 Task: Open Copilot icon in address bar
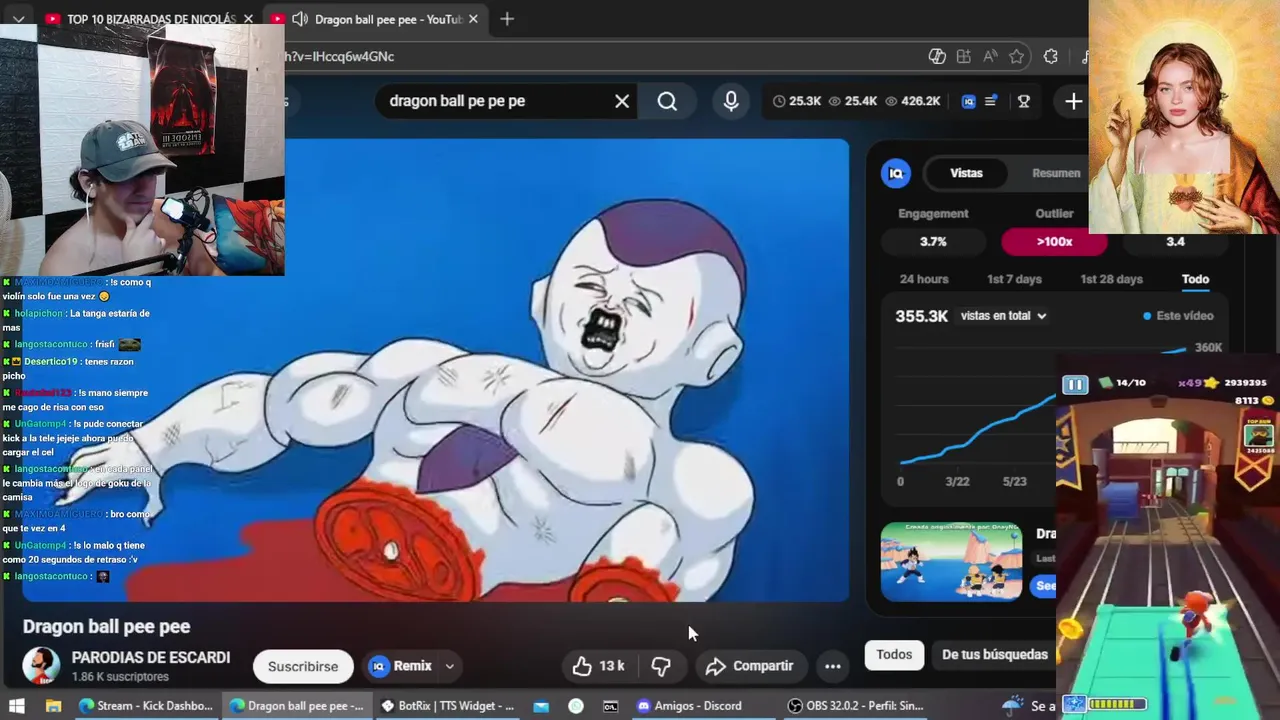point(937,57)
